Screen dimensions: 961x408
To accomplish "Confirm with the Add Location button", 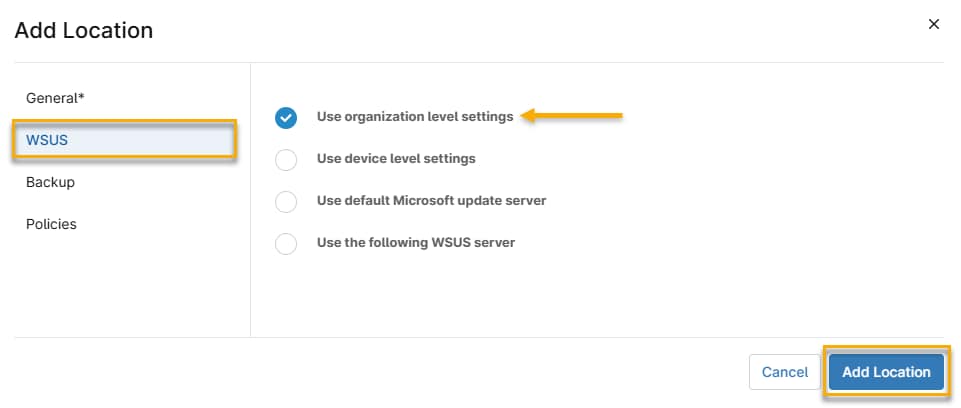I will 886,372.
